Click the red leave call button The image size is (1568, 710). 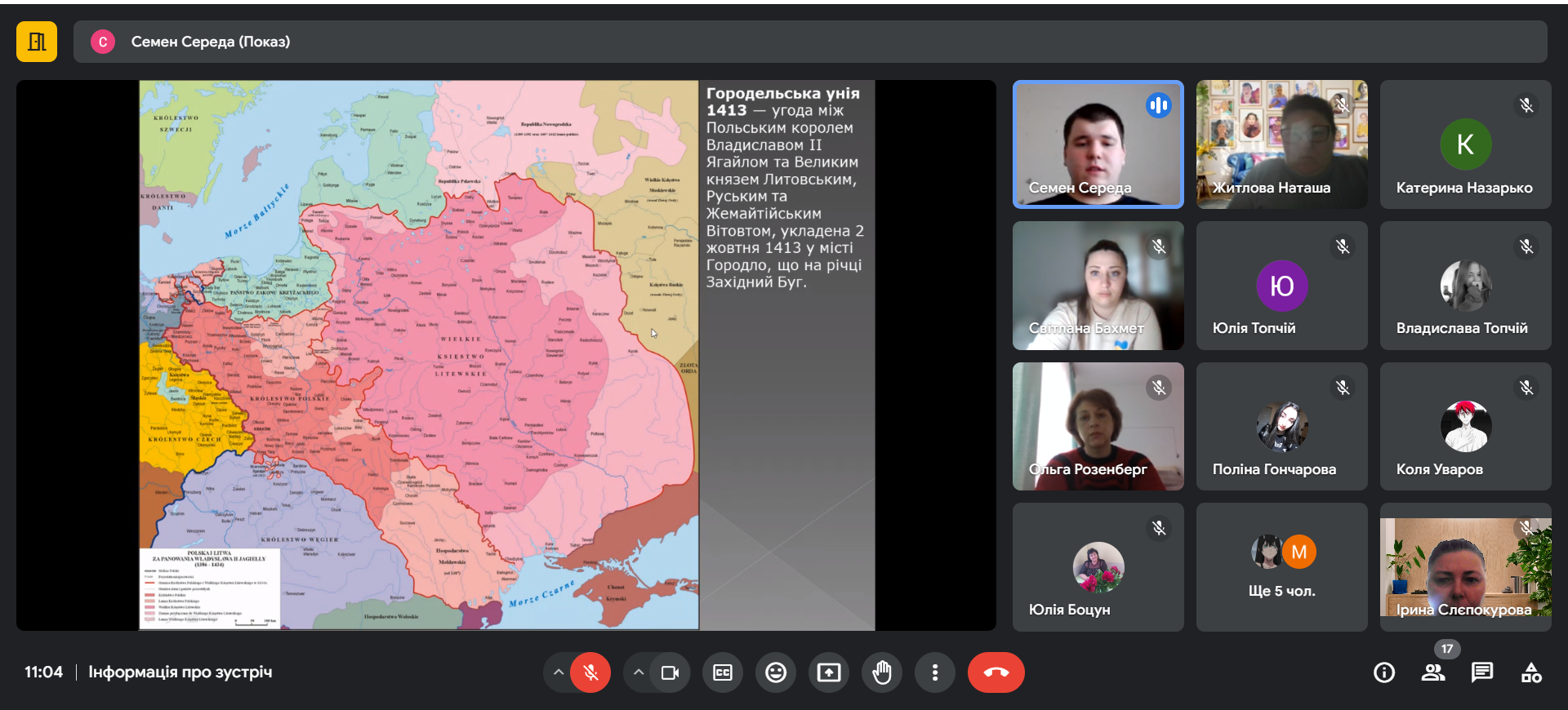pyautogui.click(x=996, y=672)
